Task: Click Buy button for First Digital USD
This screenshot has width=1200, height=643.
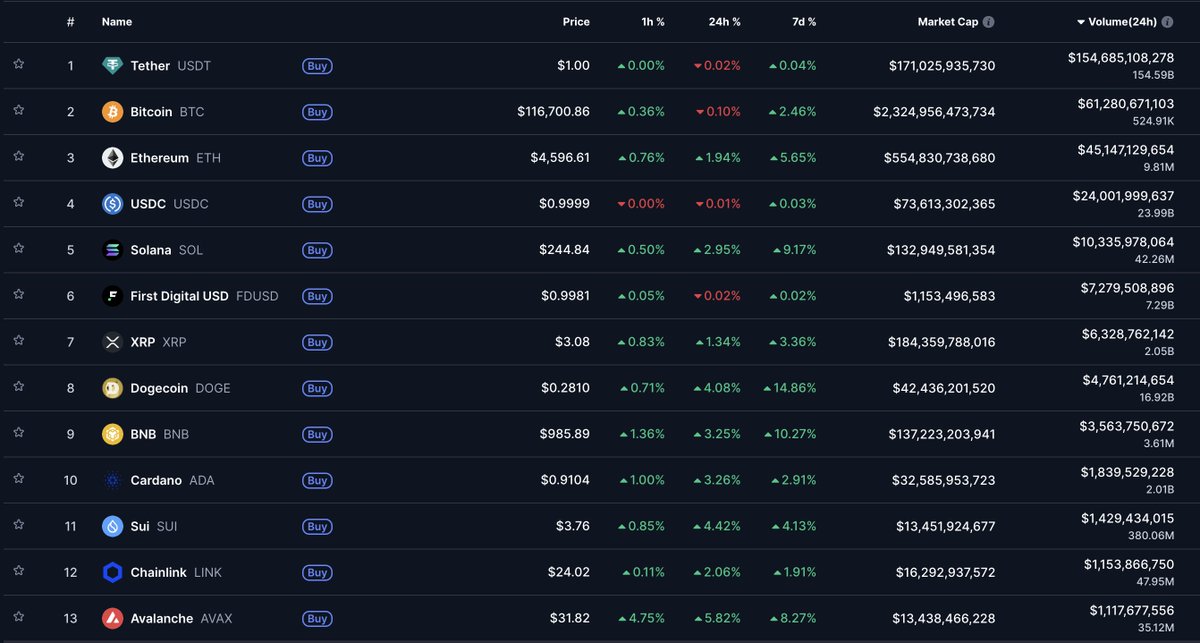Action: pos(317,296)
